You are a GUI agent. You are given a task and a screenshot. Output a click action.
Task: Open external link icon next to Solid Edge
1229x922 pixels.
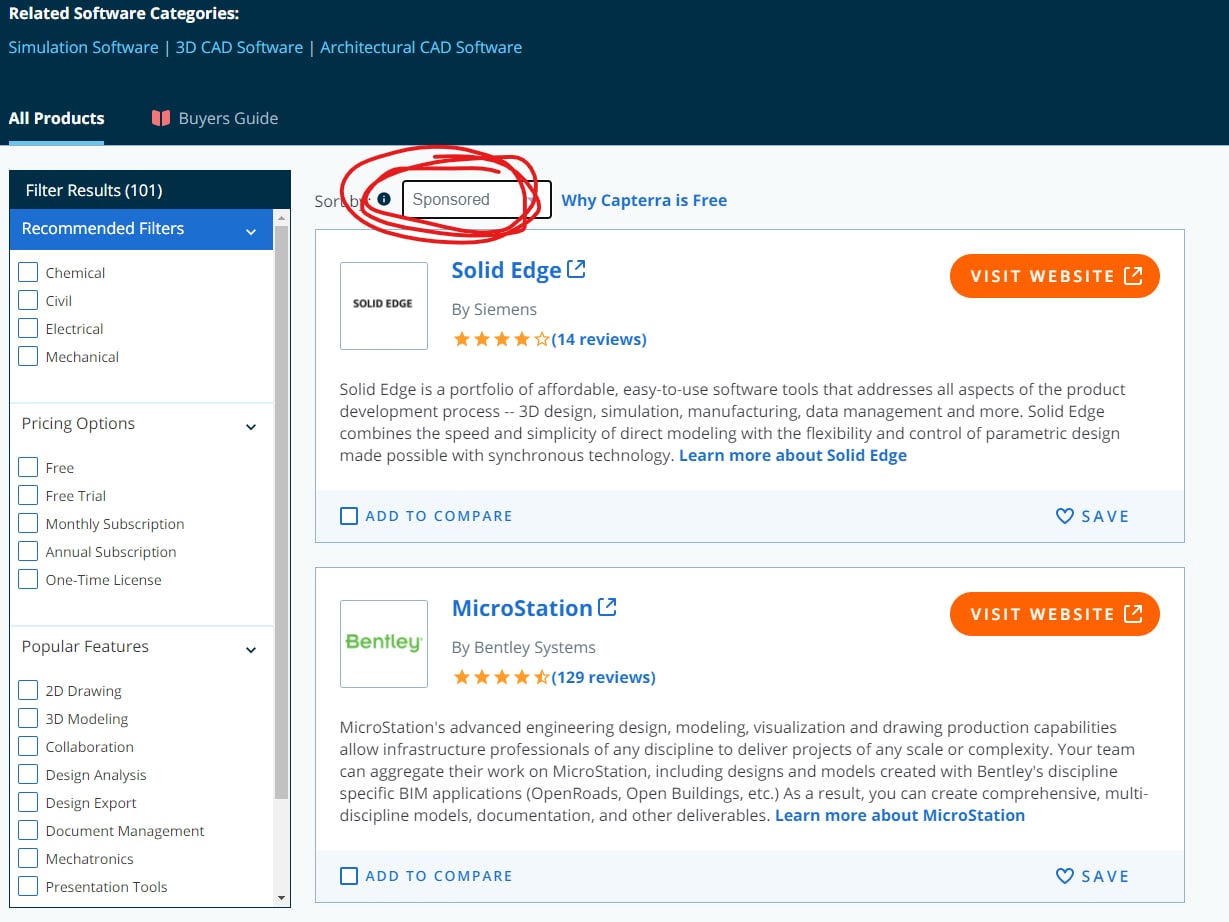click(x=576, y=269)
